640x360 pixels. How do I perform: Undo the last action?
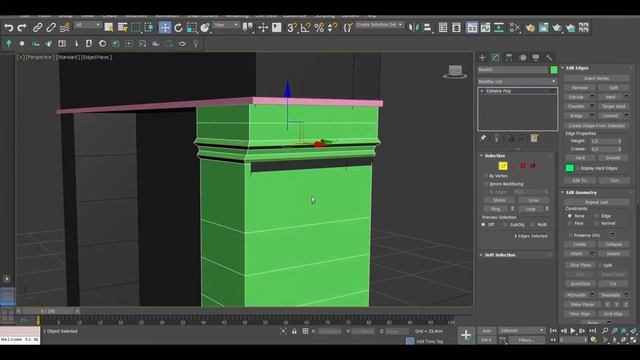pyautogui.click(x=9, y=28)
